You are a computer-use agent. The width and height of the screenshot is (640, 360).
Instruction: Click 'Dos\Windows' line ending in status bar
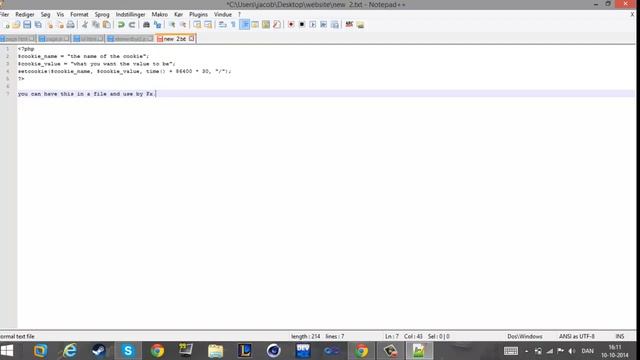524,336
